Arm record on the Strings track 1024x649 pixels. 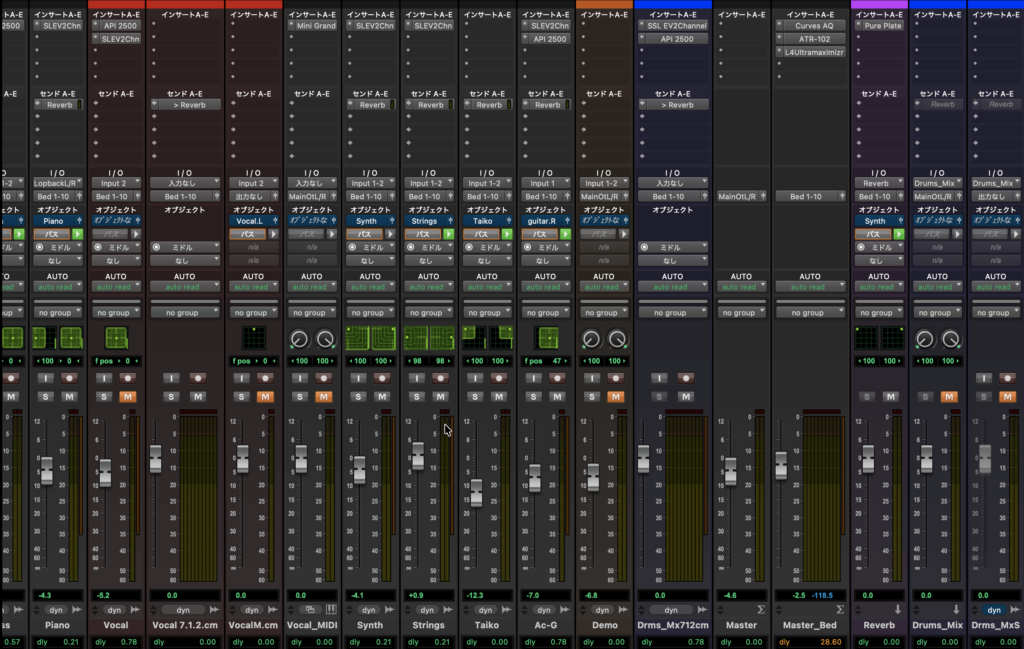[441, 378]
